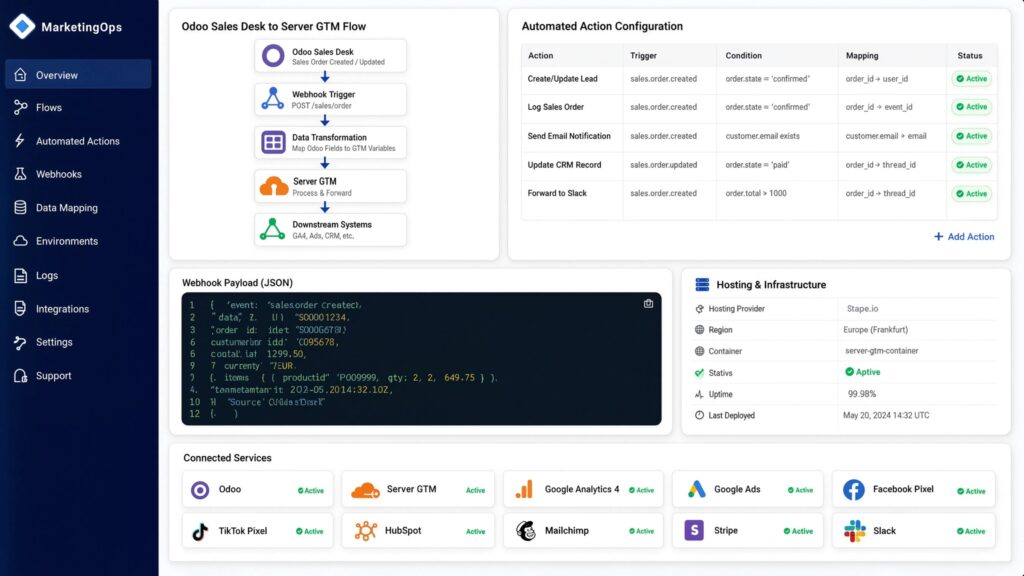Click the Forward to Slack action name
1024x576 pixels.
[557, 193]
